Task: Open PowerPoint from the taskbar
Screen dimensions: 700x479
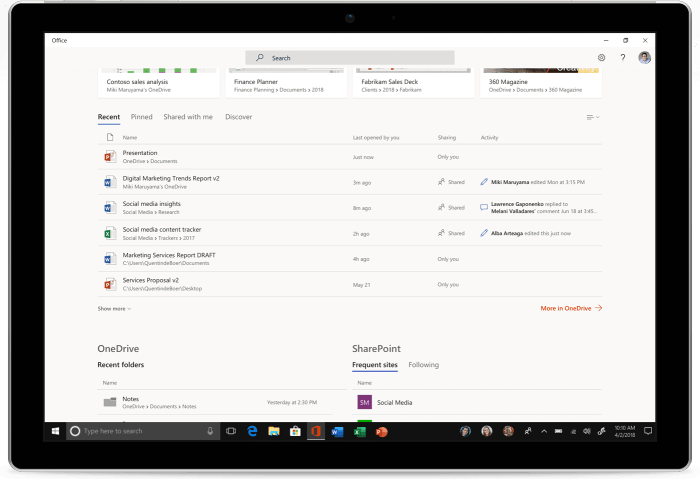Action: coord(381,432)
